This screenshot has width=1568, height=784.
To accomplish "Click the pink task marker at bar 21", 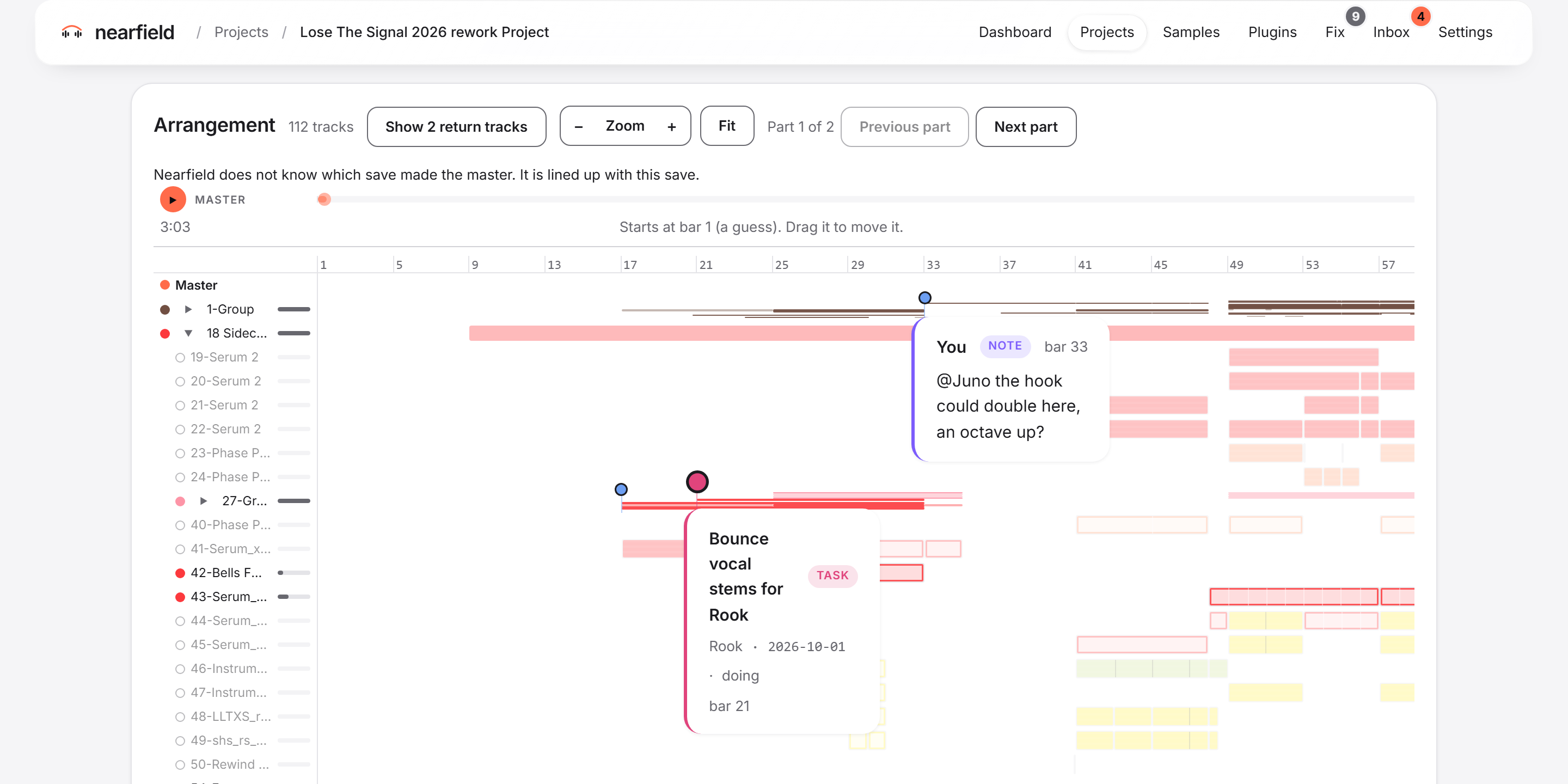I will point(697,481).
